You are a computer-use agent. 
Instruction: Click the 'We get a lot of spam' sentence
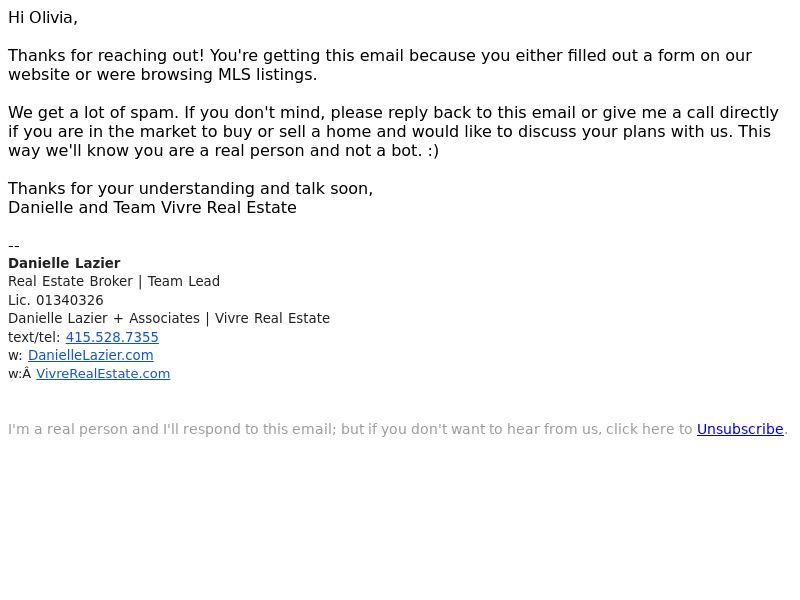pos(93,112)
